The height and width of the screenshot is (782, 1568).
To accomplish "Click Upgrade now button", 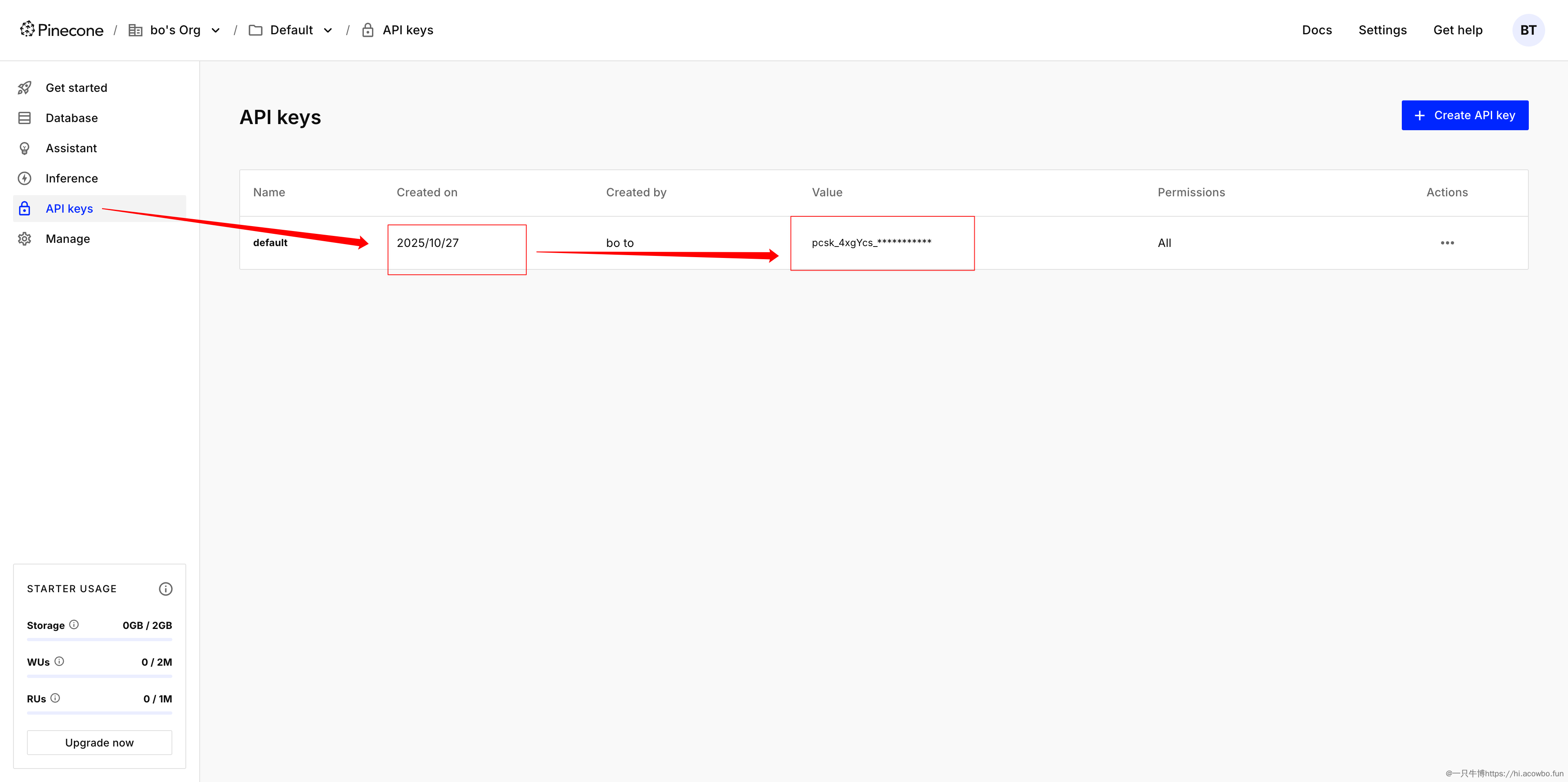I will [x=99, y=742].
